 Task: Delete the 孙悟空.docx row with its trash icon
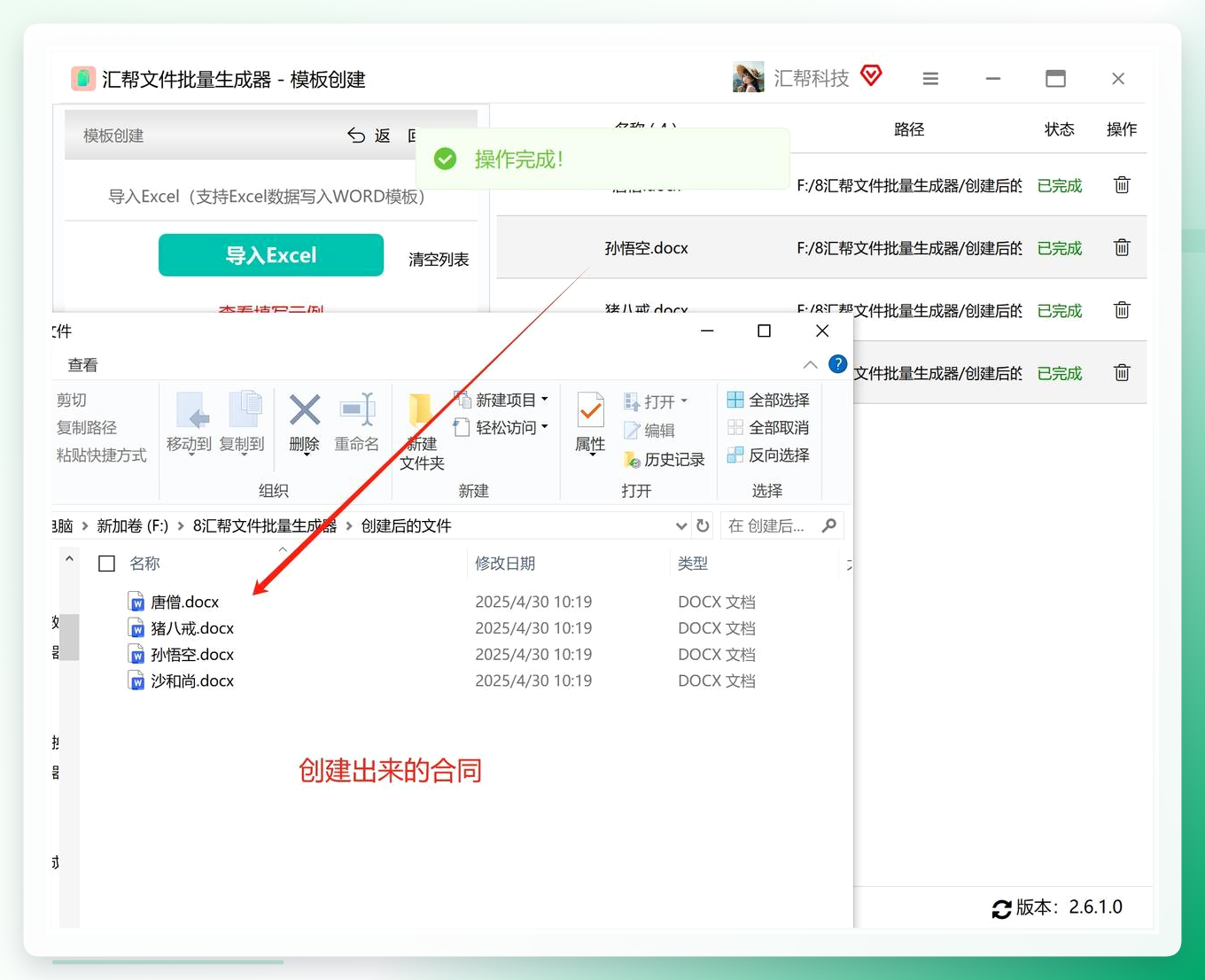(1122, 248)
